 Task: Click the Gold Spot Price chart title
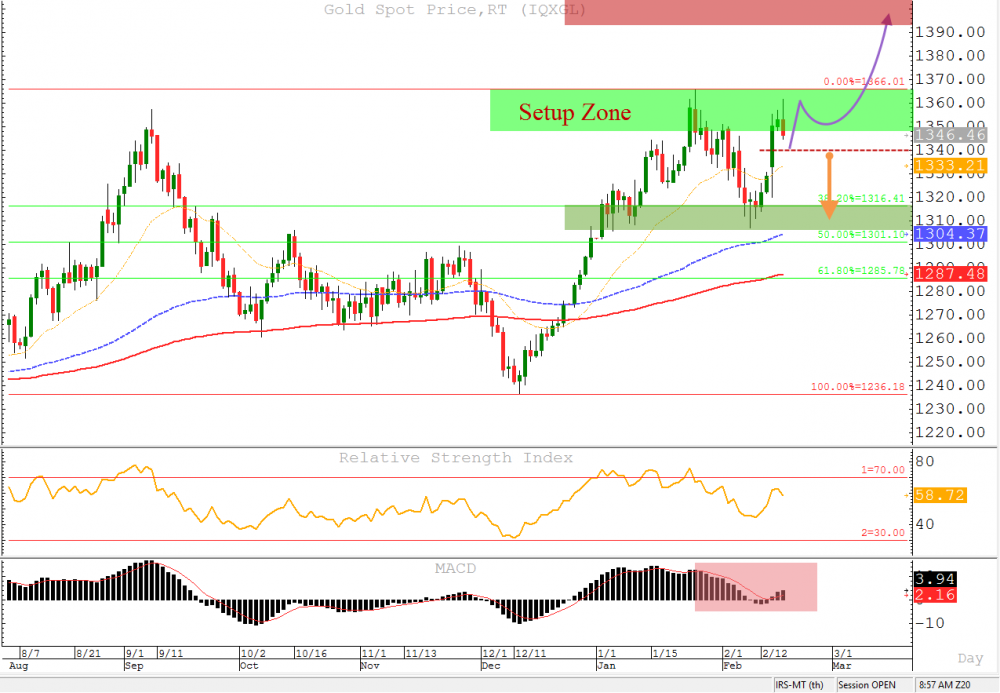[x=454, y=10]
